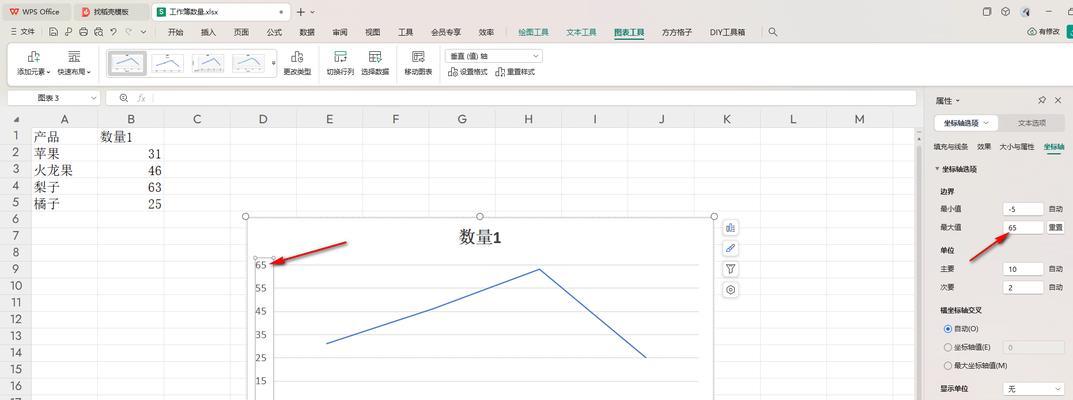
Task: Collapse the 坐标轴选项 section
Action: pyautogui.click(x=938, y=169)
